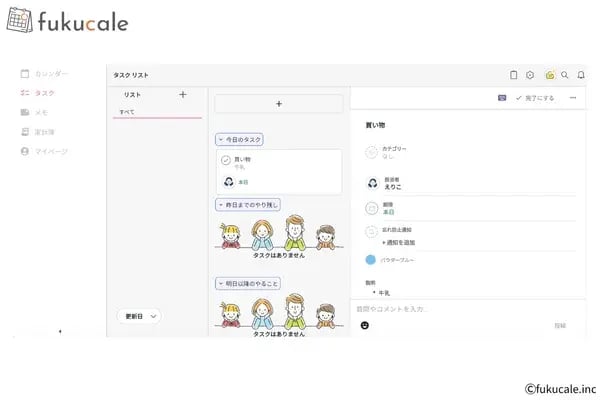Click the category circle icon under カテゴリー
This screenshot has height=400, width=600.
372,153
